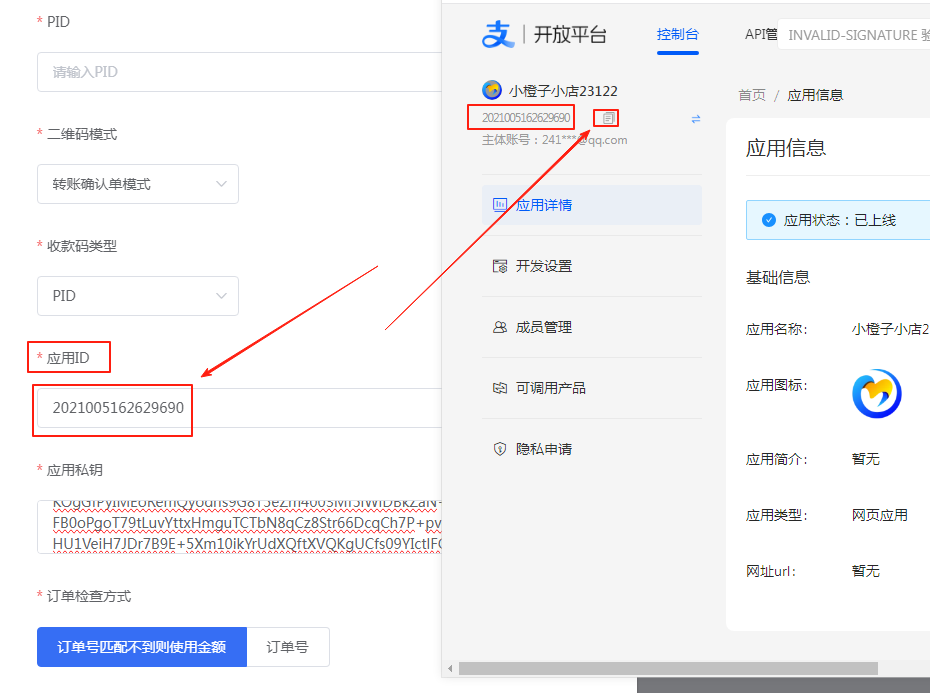Select the 订单号 check mode option
Image resolution: width=930 pixels, height=693 pixels.
288,647
